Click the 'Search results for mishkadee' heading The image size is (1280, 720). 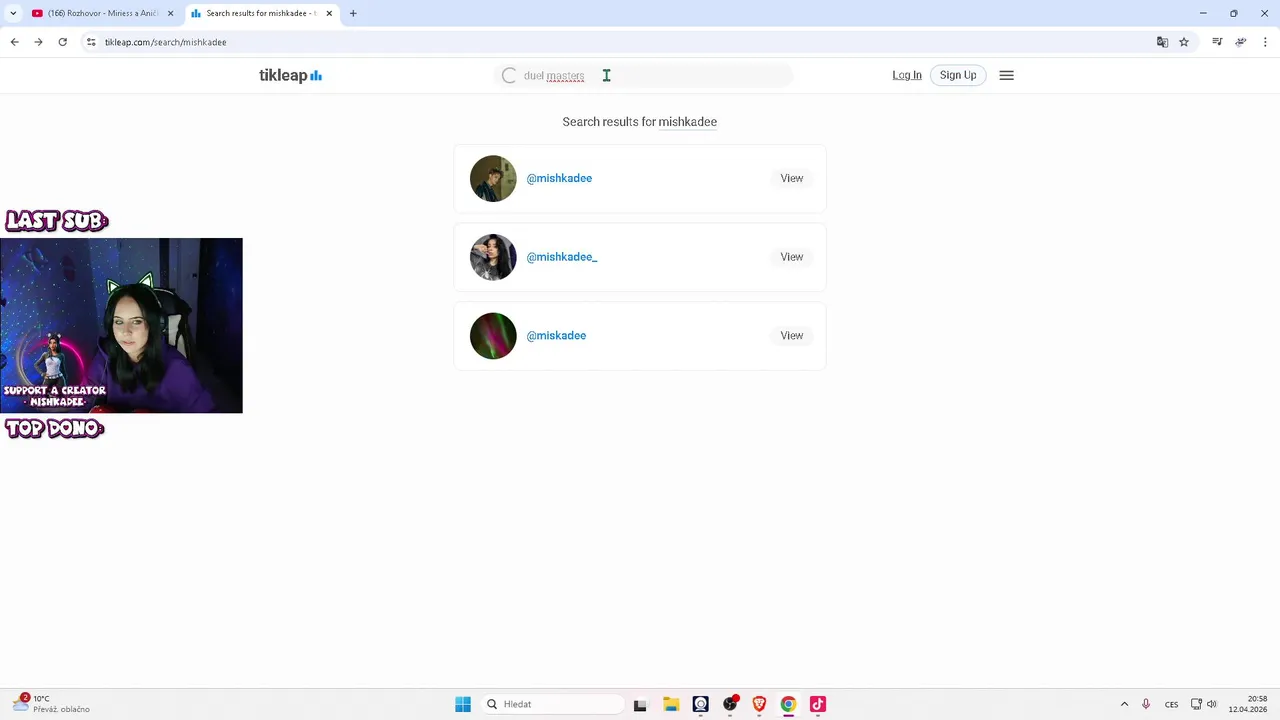pyautogui.click(x=640, y=122)
